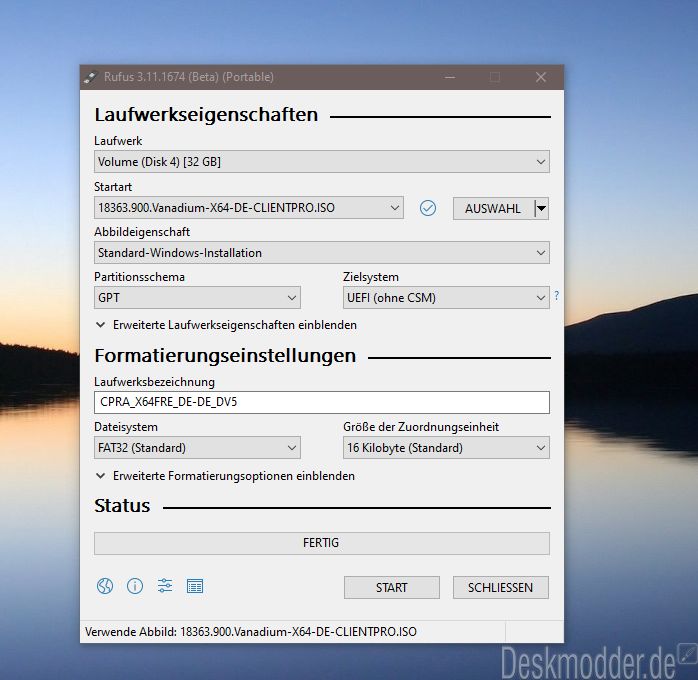Click the Zielsystem help question mark
Screen dimensions: 698x680
tap(556, 296)
